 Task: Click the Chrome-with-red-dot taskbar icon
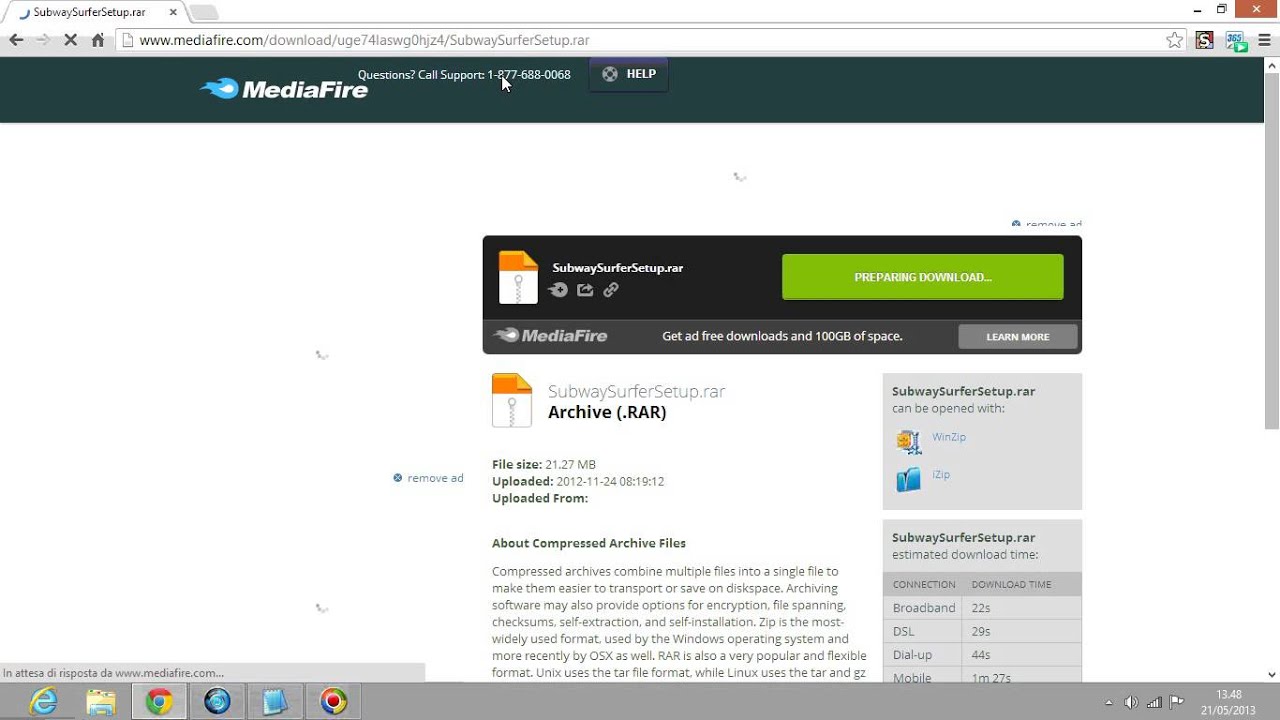[x=333, y=702]
